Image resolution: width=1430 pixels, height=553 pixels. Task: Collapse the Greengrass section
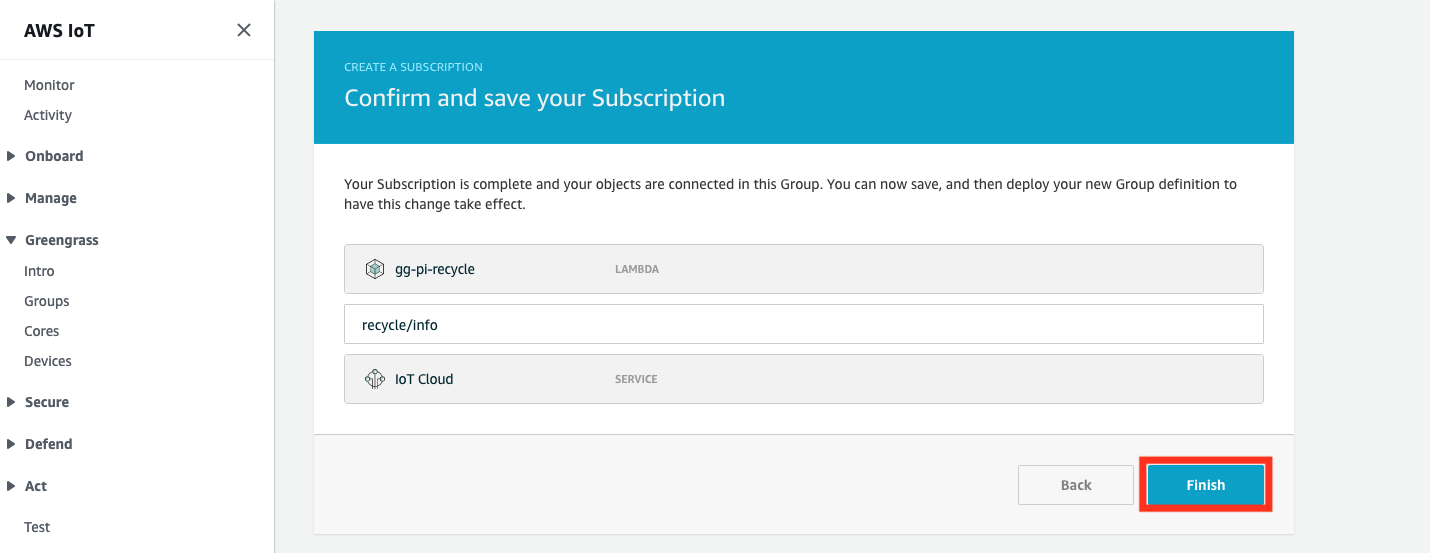click(x=11, y=240)
